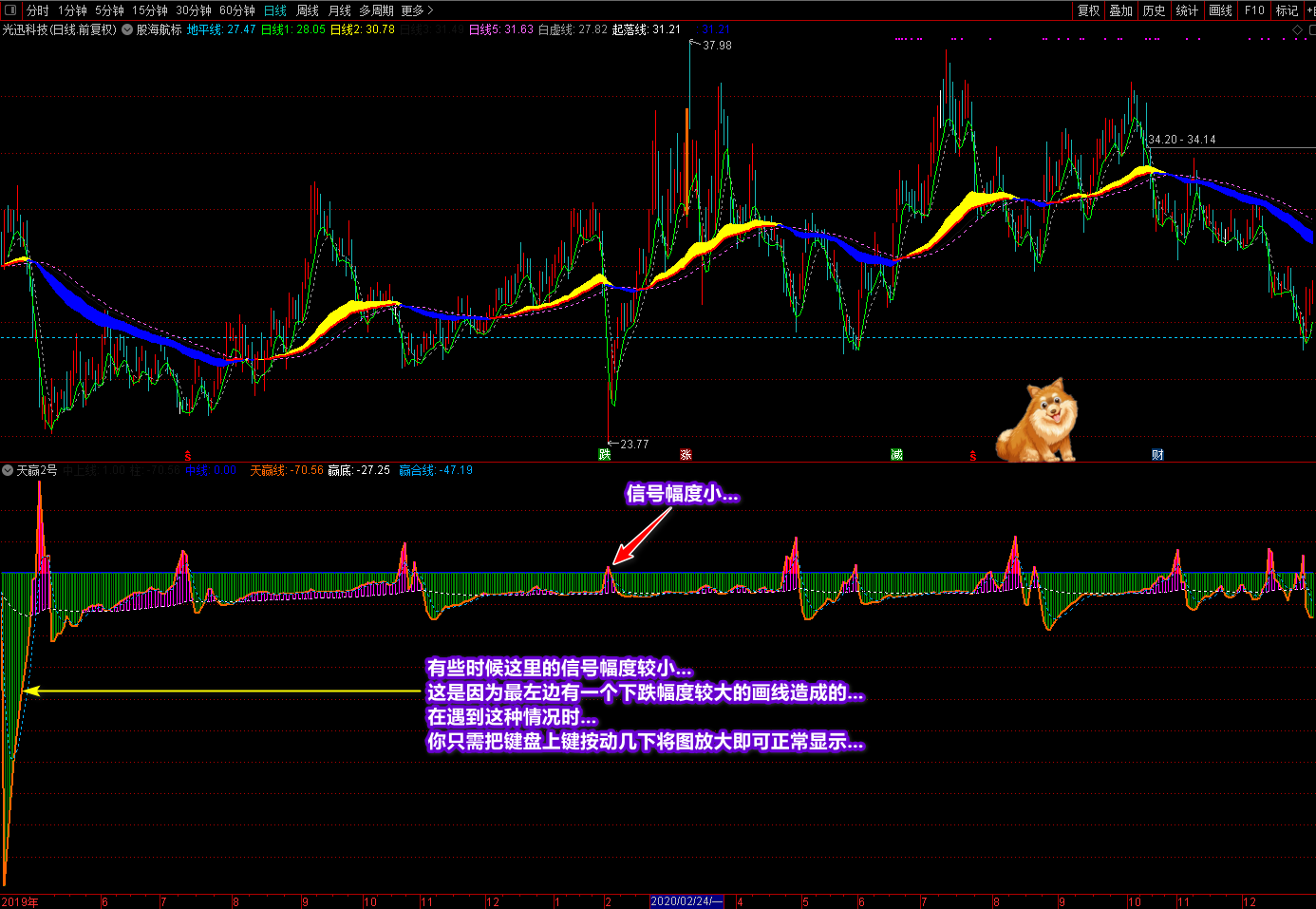Click the green 减 marker icon
The width and height of the screenshot is (1316, 909).
(896, 455)
